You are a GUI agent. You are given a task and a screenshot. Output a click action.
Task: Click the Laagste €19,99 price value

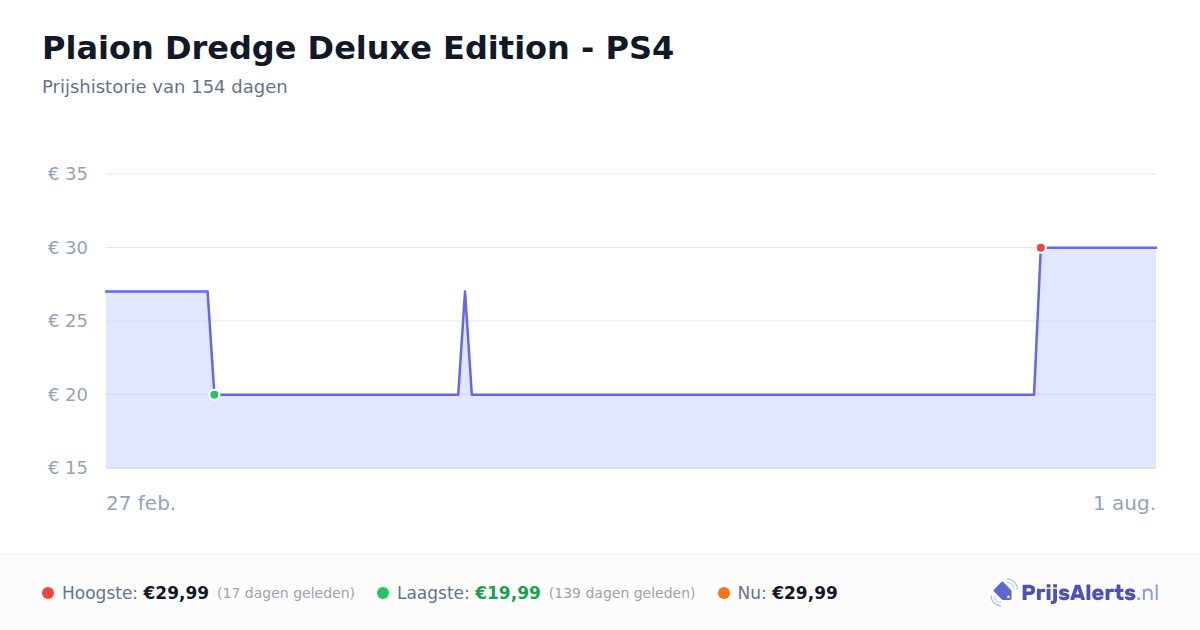[508, 593]
